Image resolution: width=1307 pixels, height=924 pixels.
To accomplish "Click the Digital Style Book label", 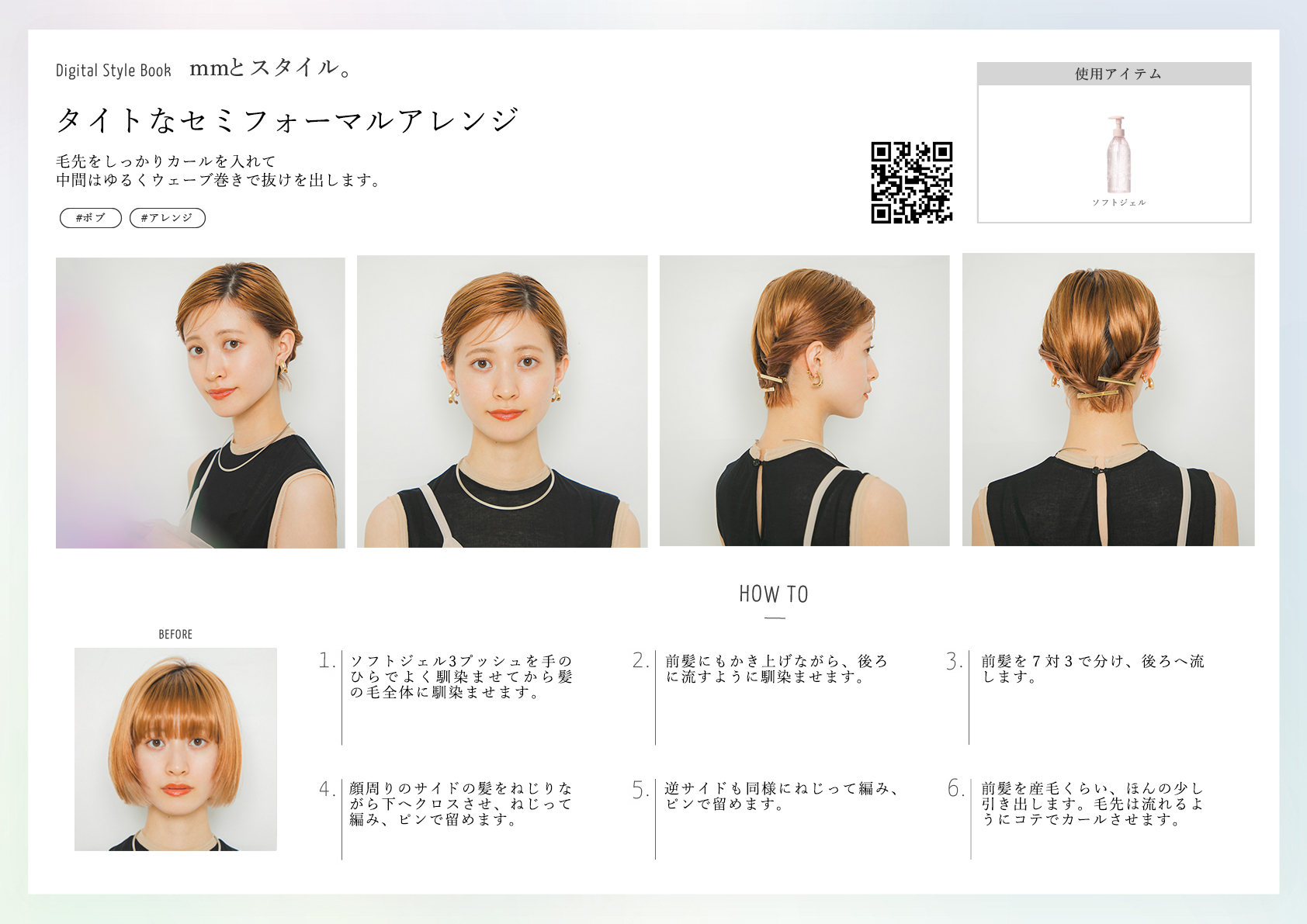I will tap(113, 71).
